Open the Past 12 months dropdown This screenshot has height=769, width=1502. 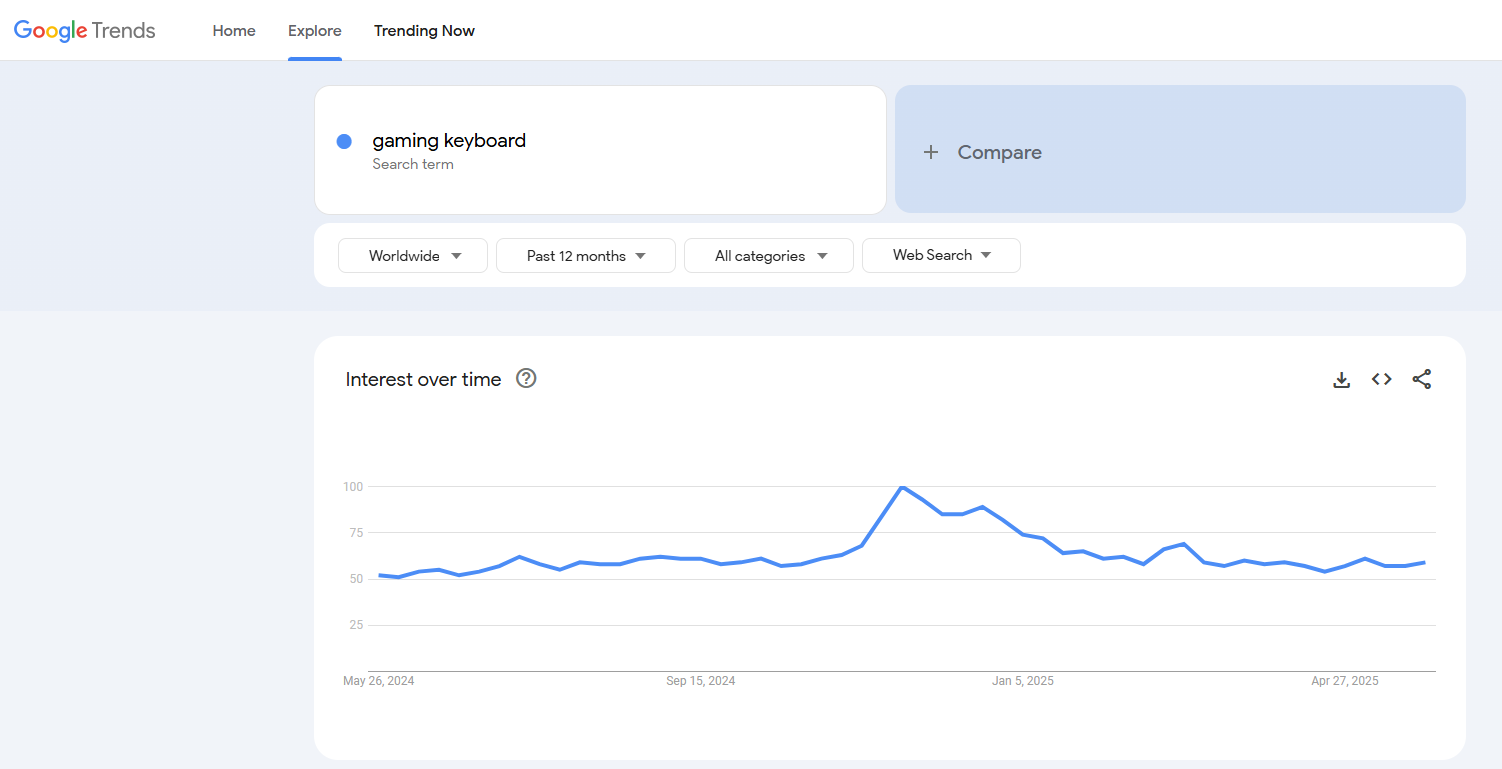pyautogui.click(x=586, y=255)
